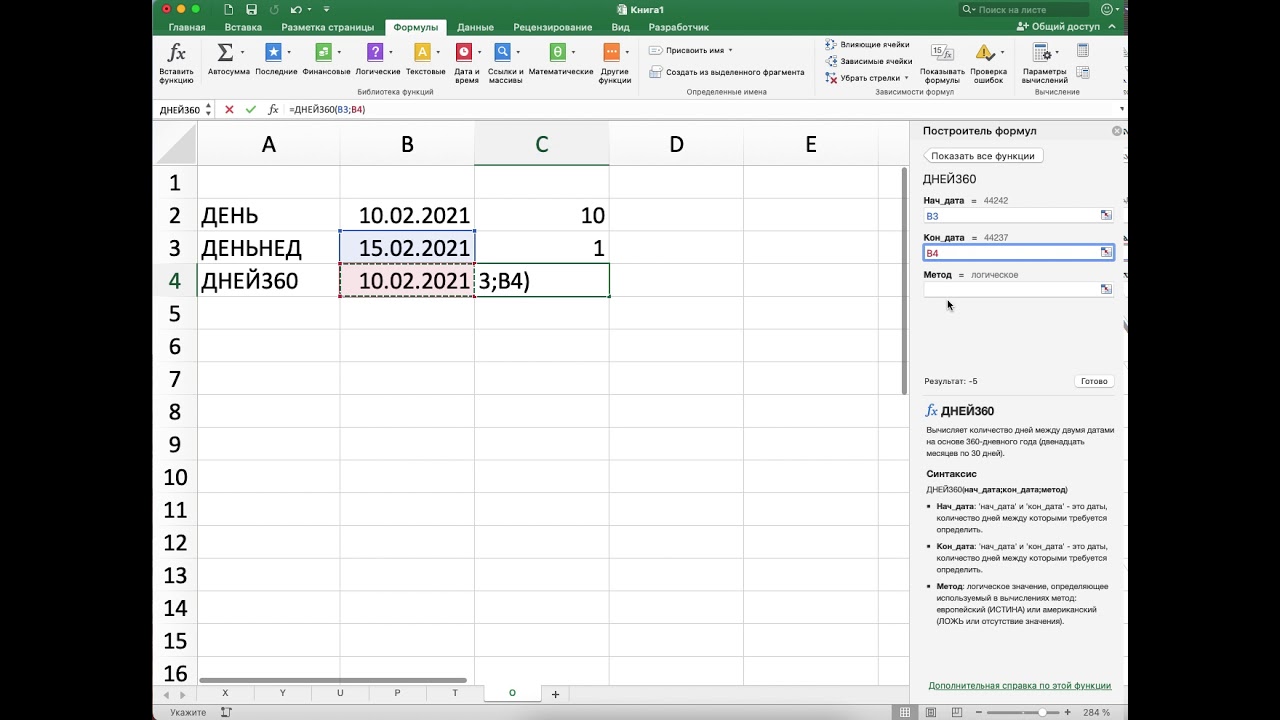
Task: Add a new sheet with plus button
Action: tap(555, 693)
